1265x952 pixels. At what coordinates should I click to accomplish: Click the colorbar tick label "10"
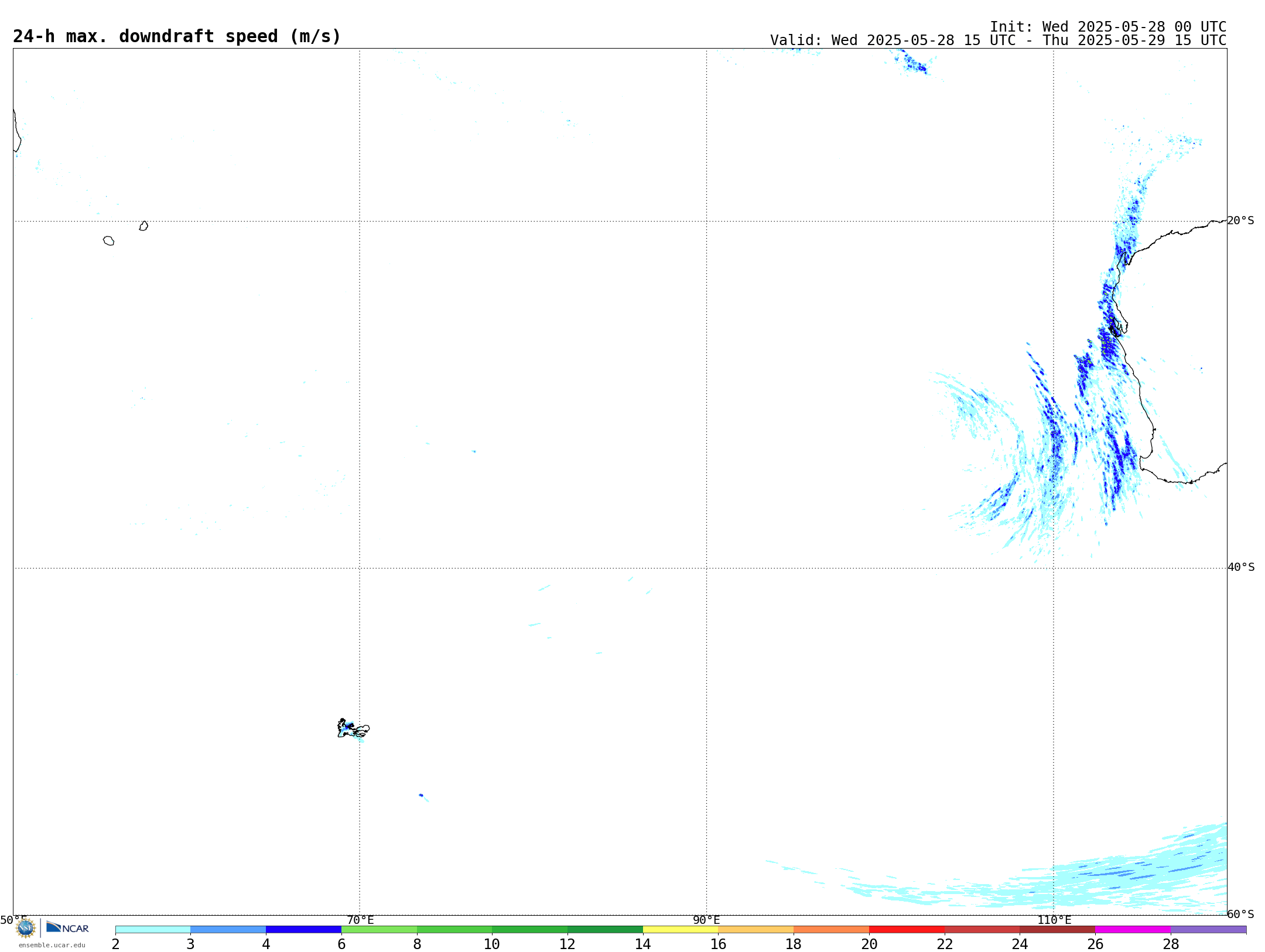[x=492, y=944]
